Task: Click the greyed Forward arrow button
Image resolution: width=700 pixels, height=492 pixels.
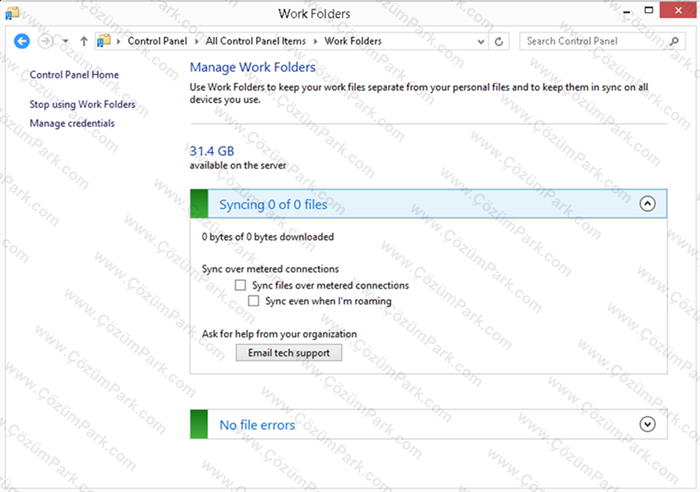Action: (45, 41)
